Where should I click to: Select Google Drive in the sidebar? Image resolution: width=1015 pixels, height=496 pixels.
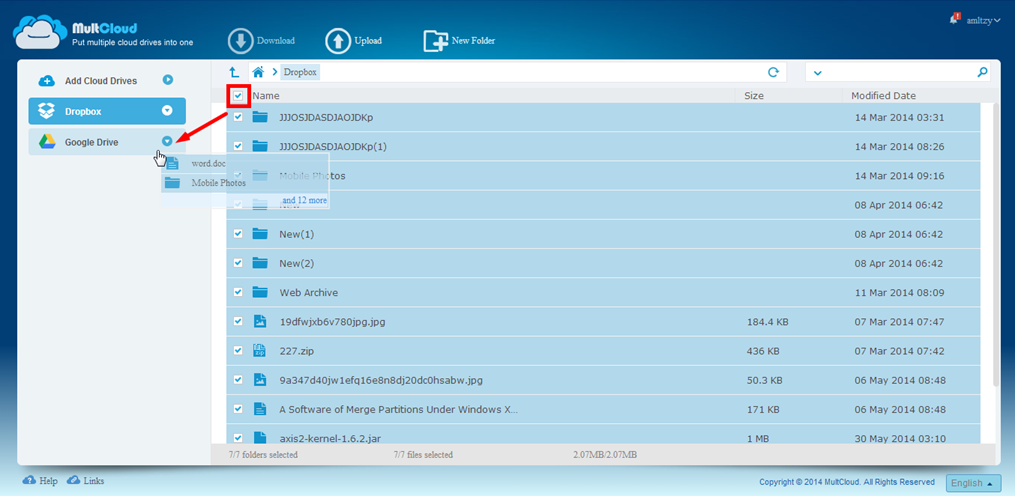pos(92,142)
